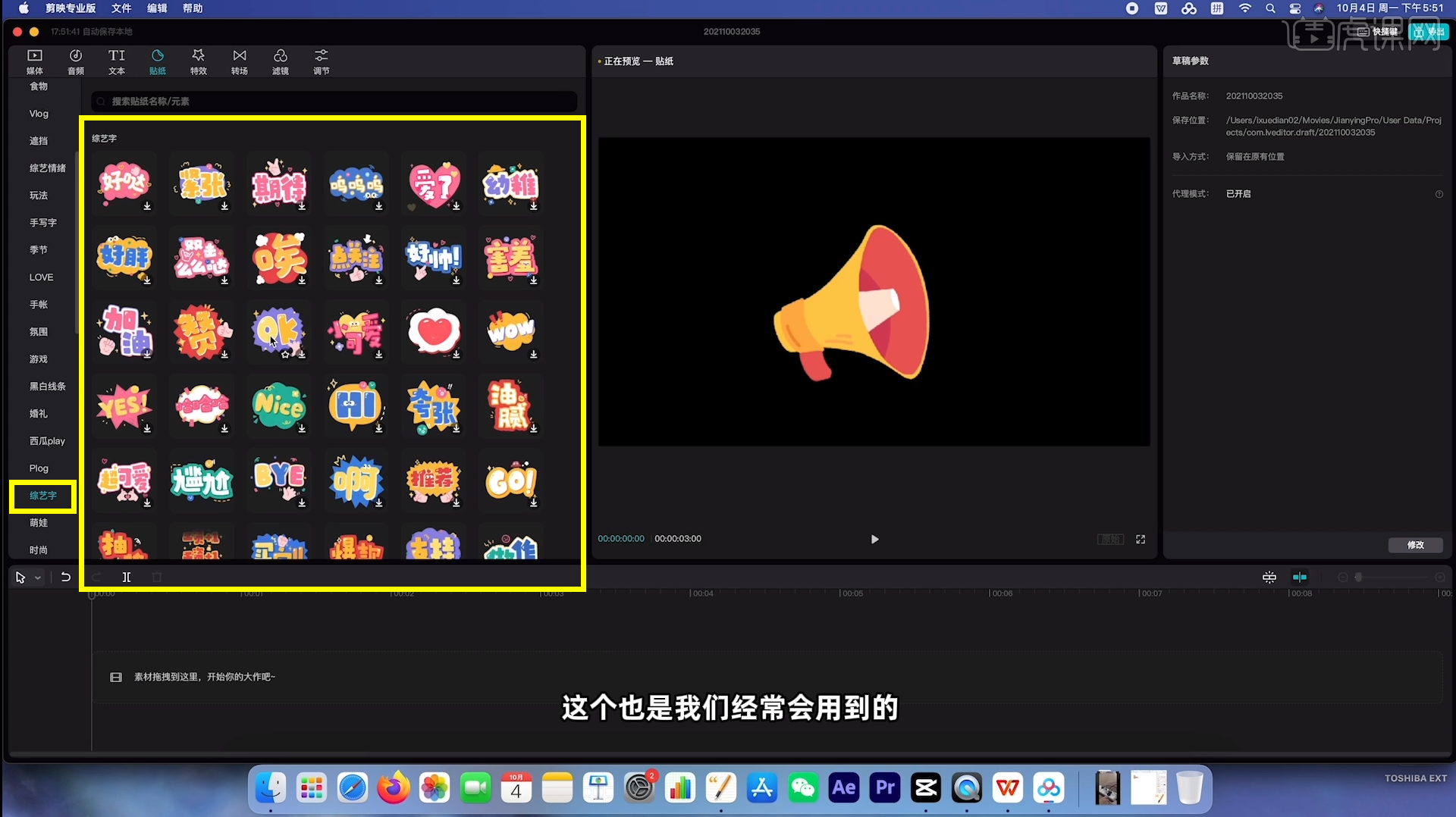Open Adobe After Effects from the dock
The height and width of the screenshot is (817, 1456).
click(x=844, y=788)
